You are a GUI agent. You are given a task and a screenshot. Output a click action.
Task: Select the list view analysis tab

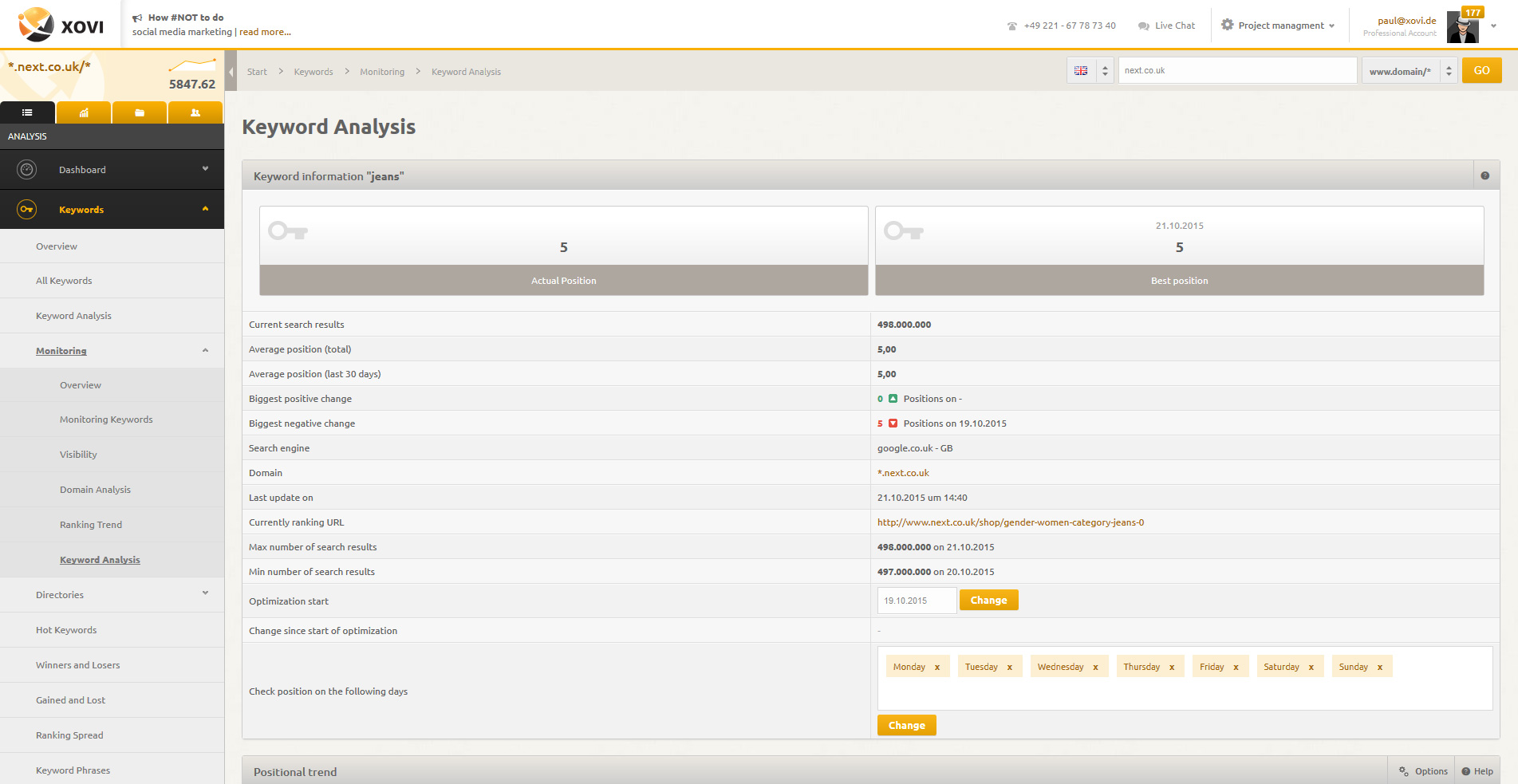click(27, 112)
